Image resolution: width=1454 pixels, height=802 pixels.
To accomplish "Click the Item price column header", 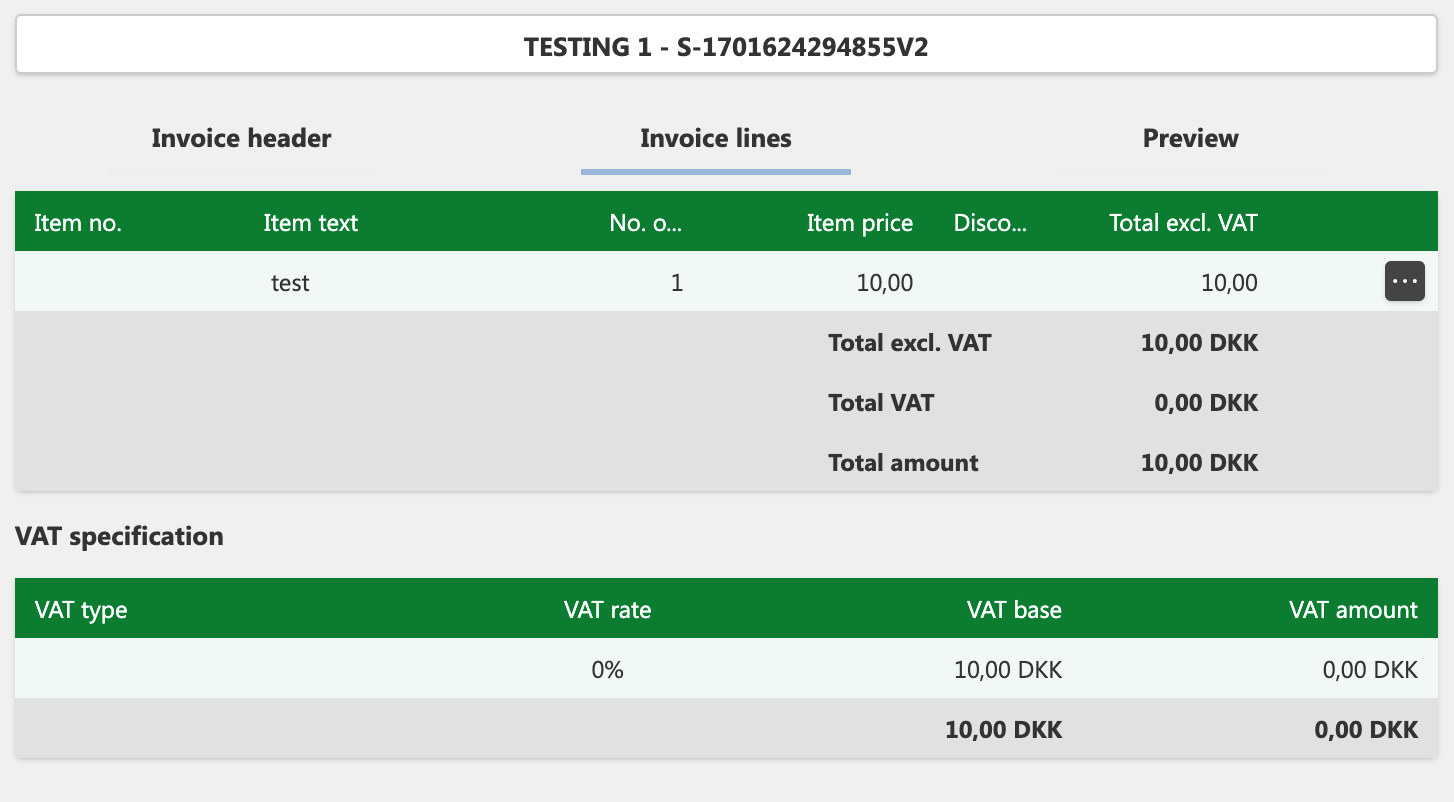I will click(860, 223).
